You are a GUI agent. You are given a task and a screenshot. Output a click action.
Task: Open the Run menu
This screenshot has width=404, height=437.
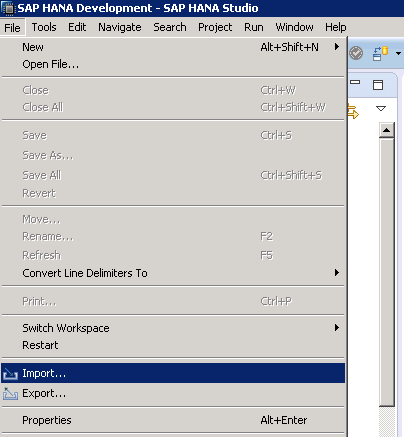(254, 27)
